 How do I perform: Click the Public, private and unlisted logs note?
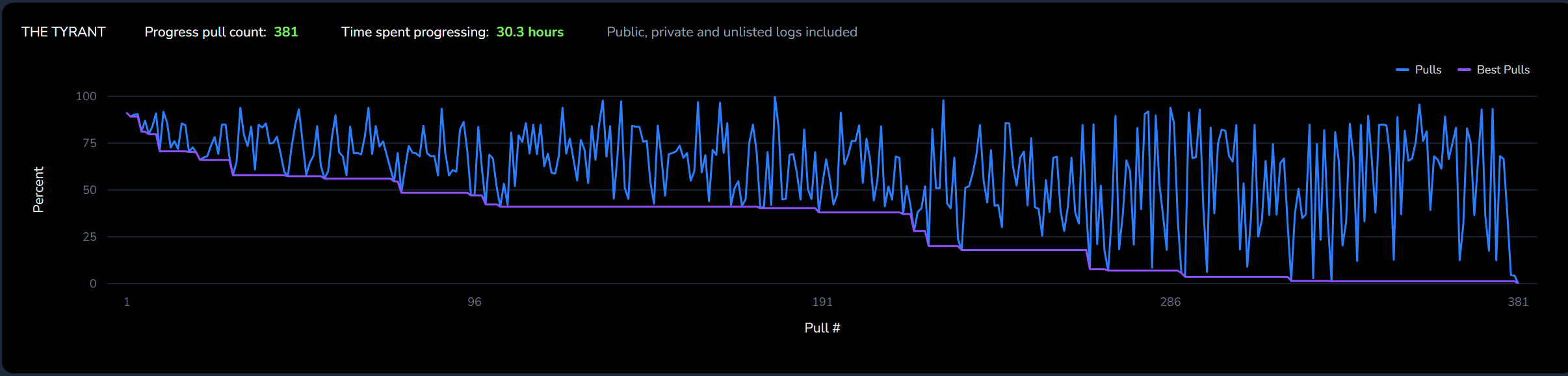coord(732,32)
